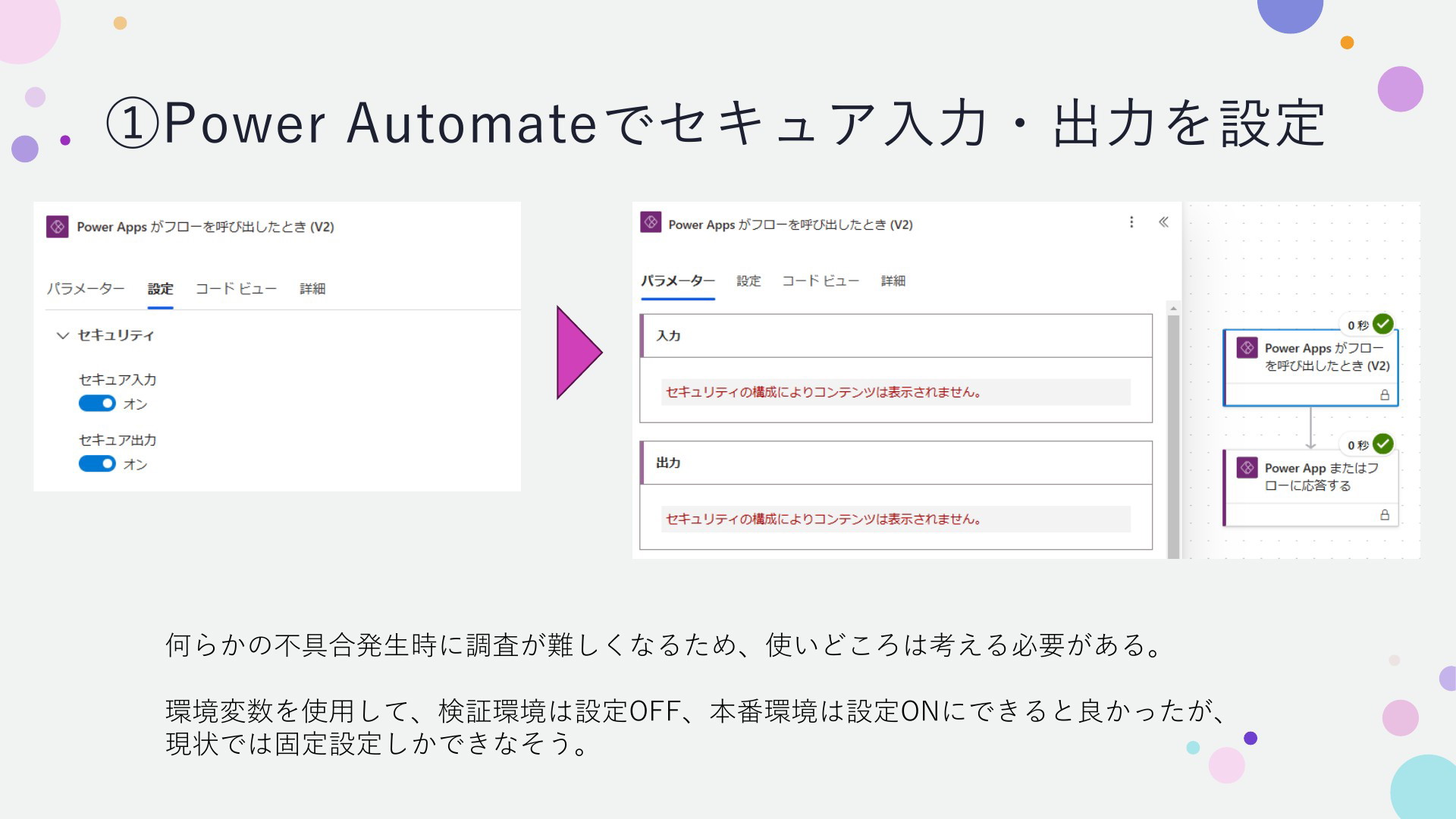The width and height of the screenshot is (1456, 819).
Task: Click 0 秒 duration badge on response card
Action: (1357, 445)
